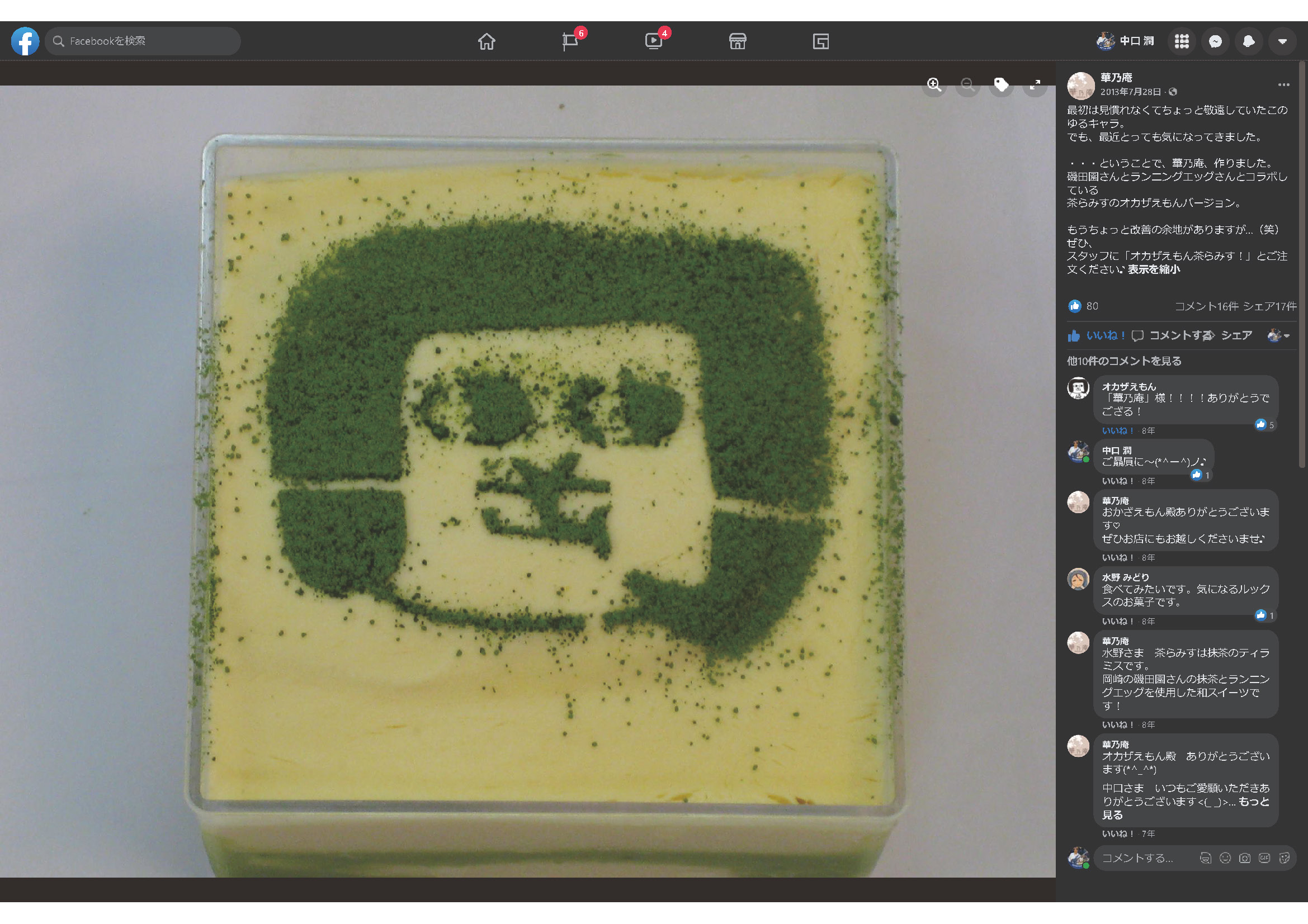Viewport: 1308px width, 924px height.
Task: Open Messenger from the top bar
Action: (1215, 41)
